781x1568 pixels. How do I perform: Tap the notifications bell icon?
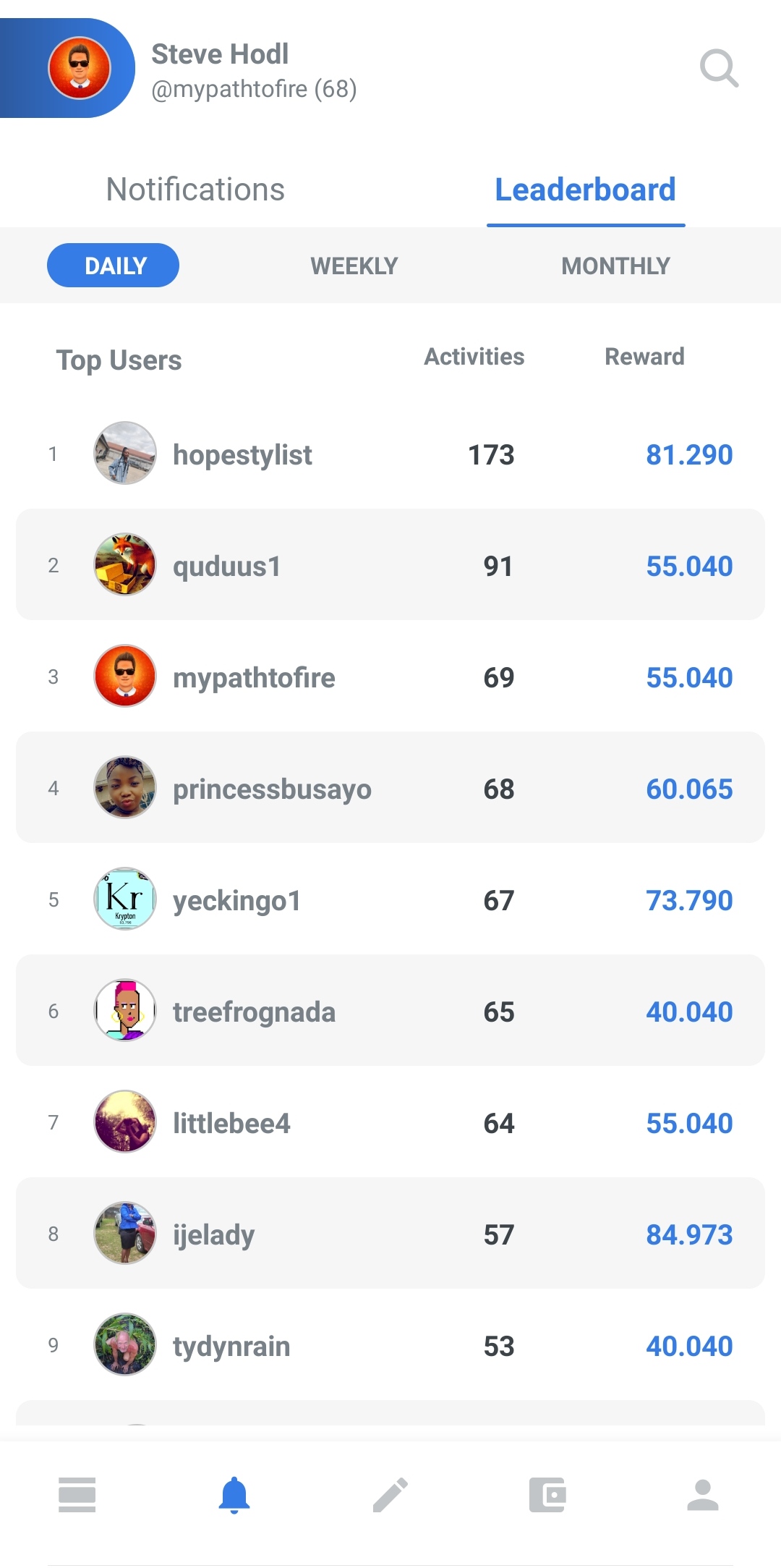[x=234, y=1496]
